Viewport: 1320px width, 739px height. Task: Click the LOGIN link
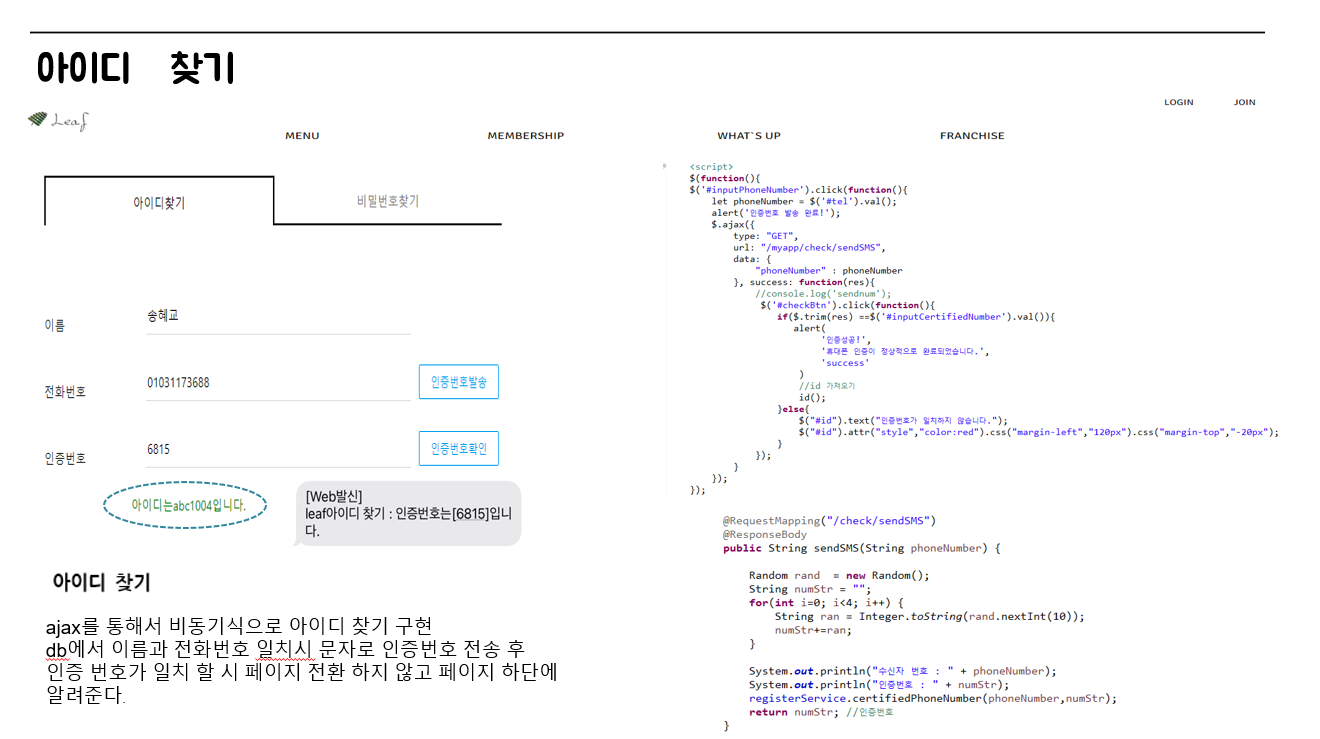1179,102
